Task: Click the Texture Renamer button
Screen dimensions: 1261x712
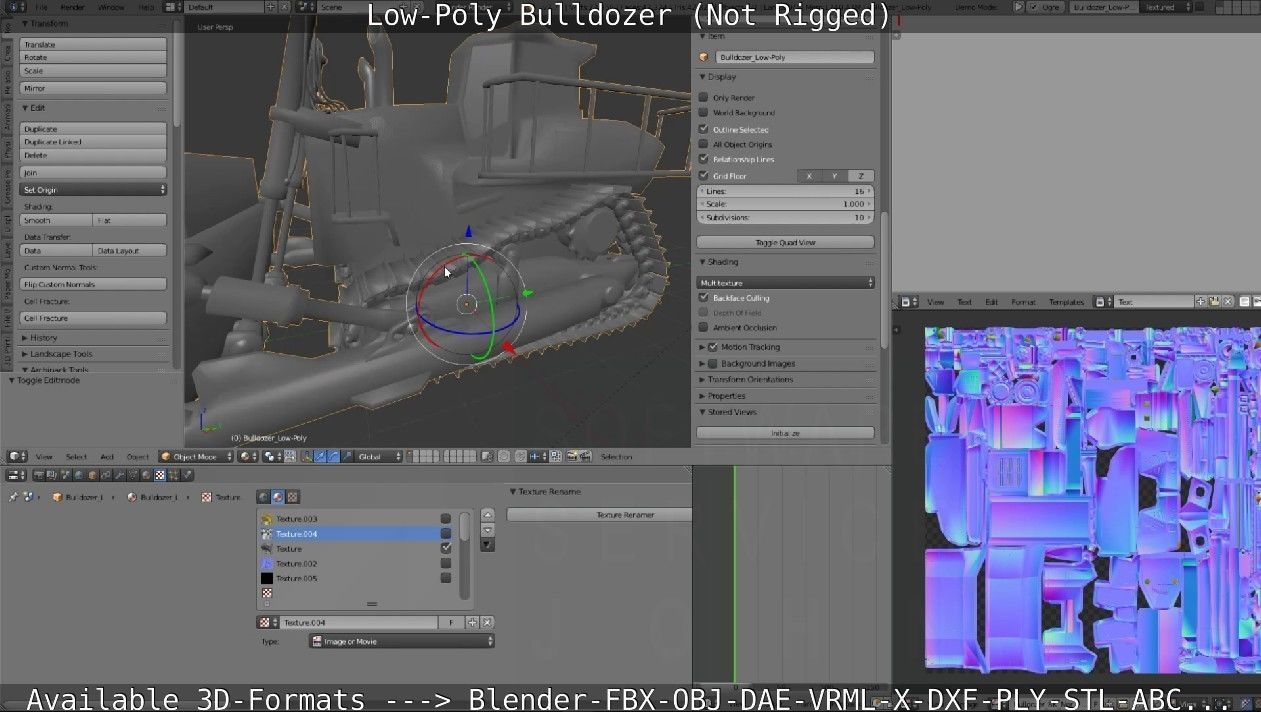Action: point(600,514)
